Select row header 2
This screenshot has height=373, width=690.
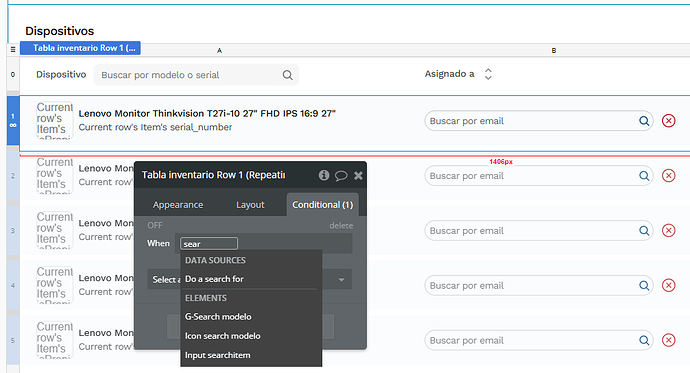tap(13, 176)
